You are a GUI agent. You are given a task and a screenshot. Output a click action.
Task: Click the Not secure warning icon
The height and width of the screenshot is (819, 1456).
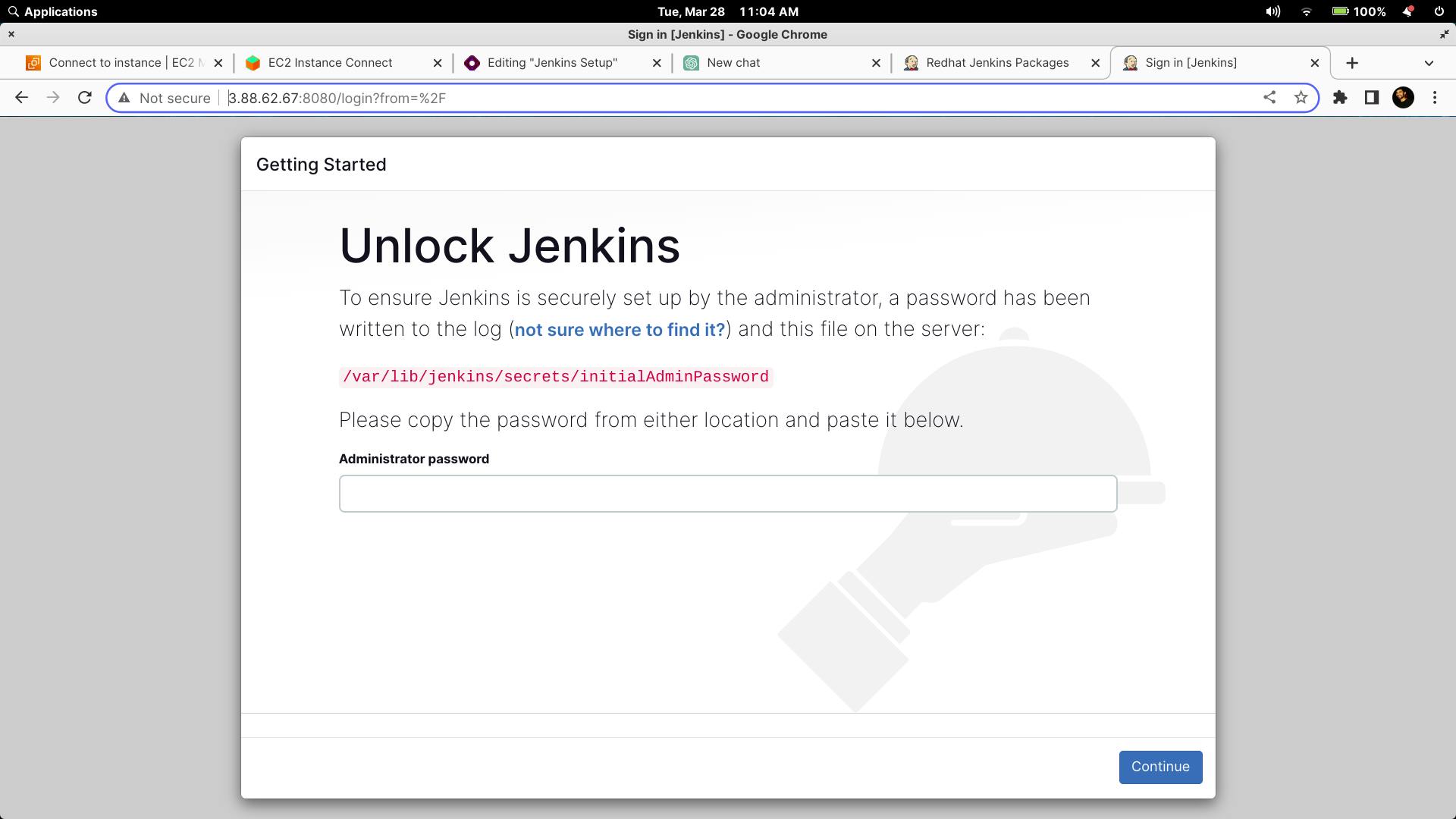click(x=124, y=98)
